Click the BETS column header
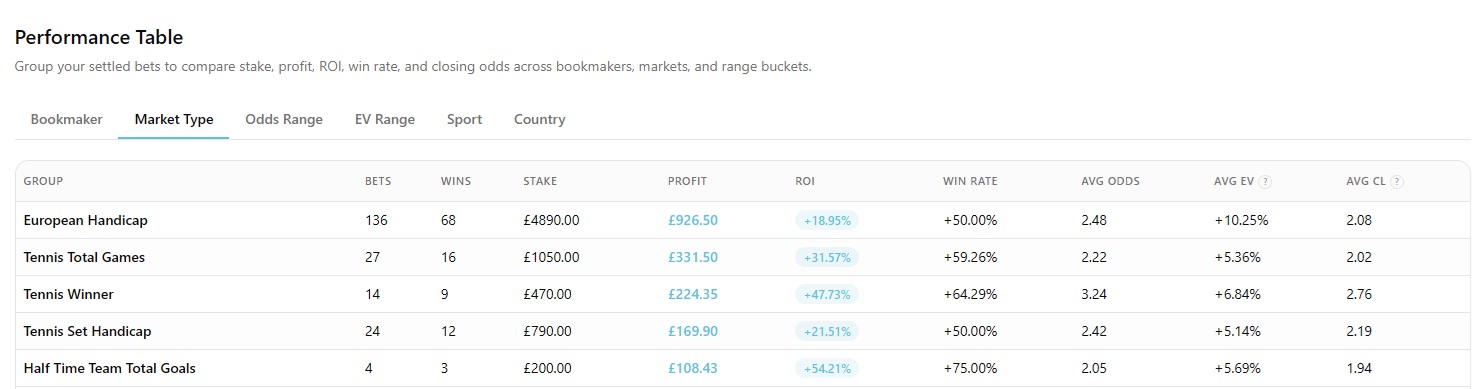 click(378, 182)
